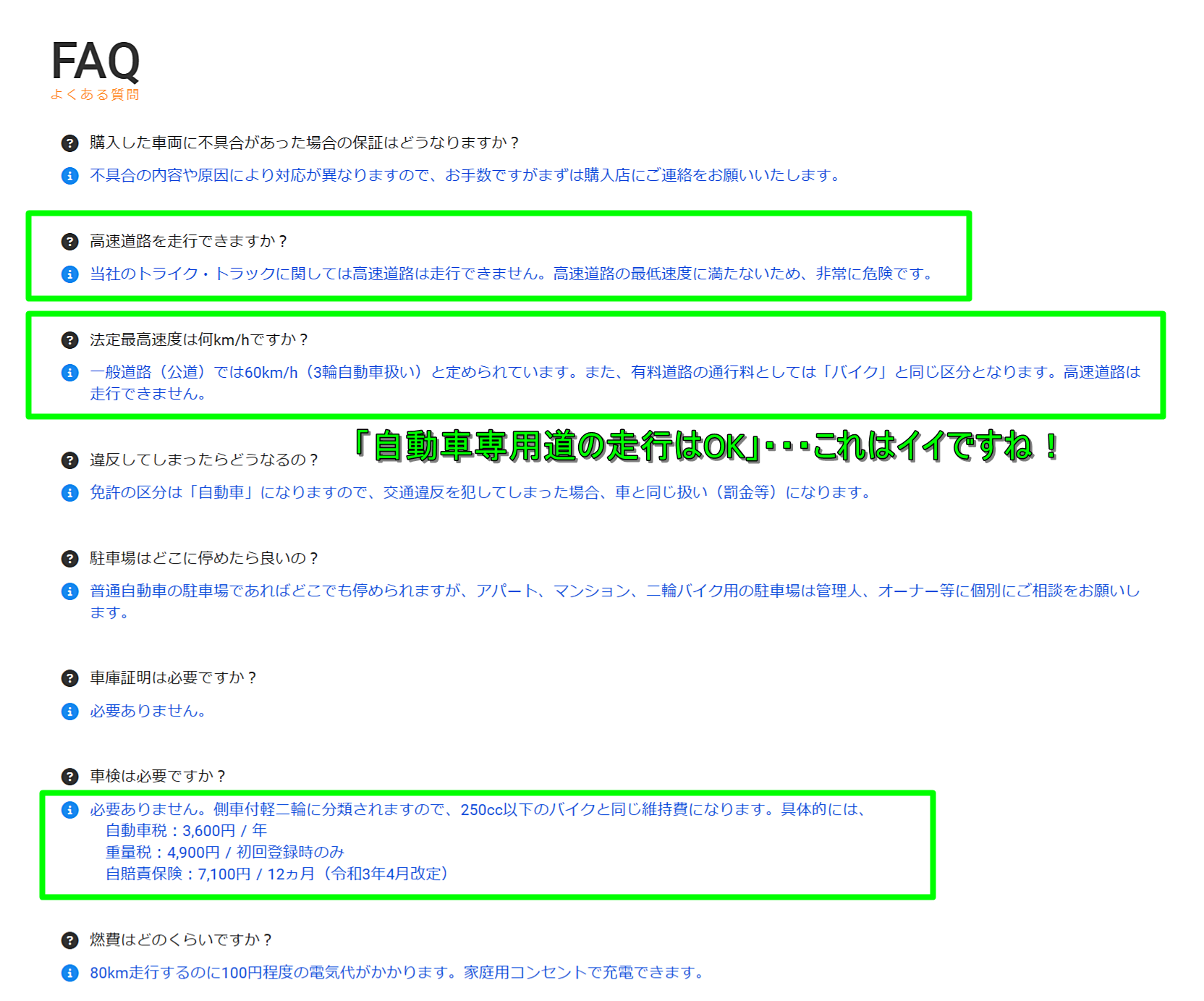Click the FAQ page heading

[x=95, y=61]
